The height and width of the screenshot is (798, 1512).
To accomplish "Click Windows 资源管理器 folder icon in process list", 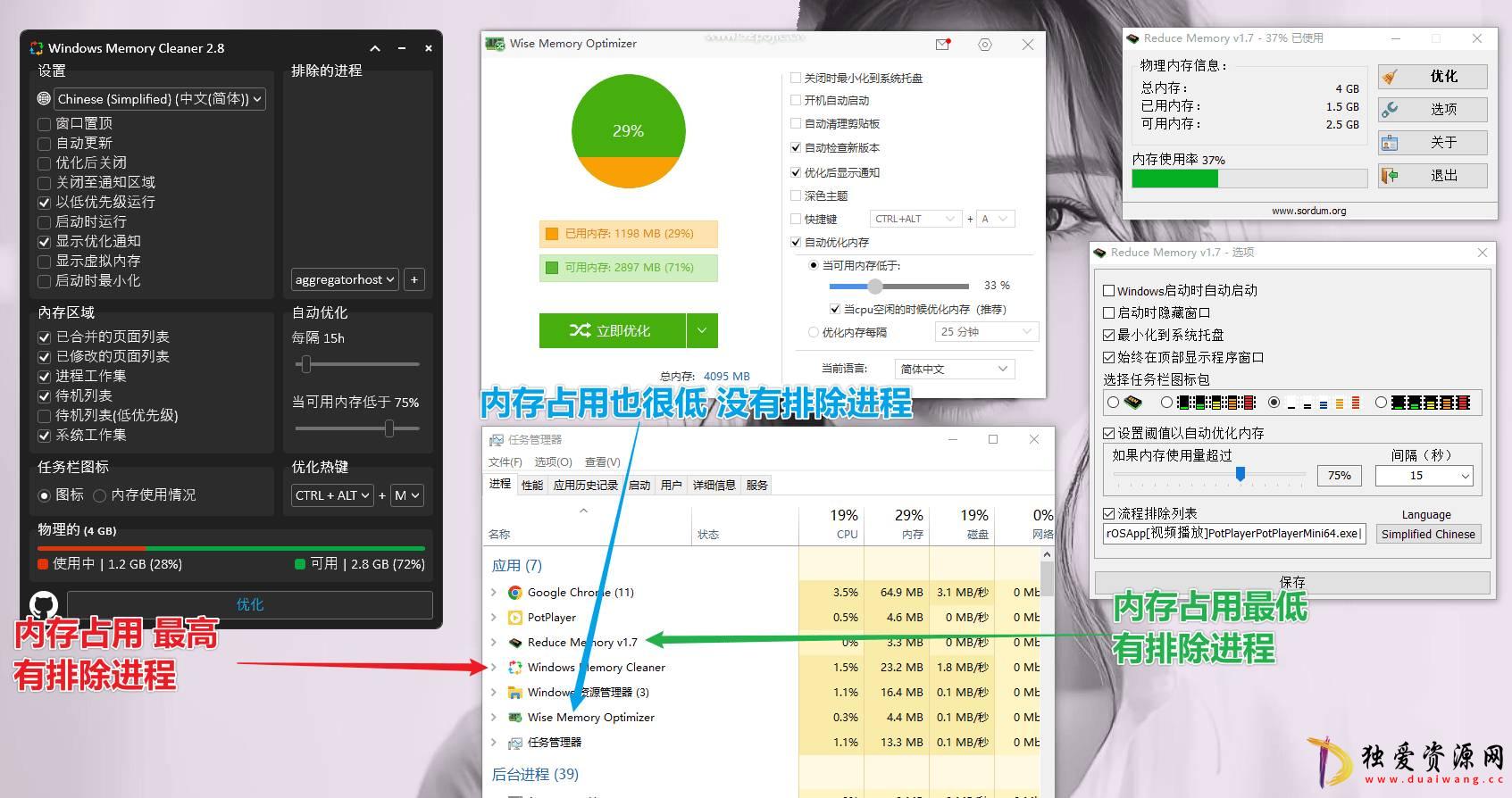I will point(514,693).
